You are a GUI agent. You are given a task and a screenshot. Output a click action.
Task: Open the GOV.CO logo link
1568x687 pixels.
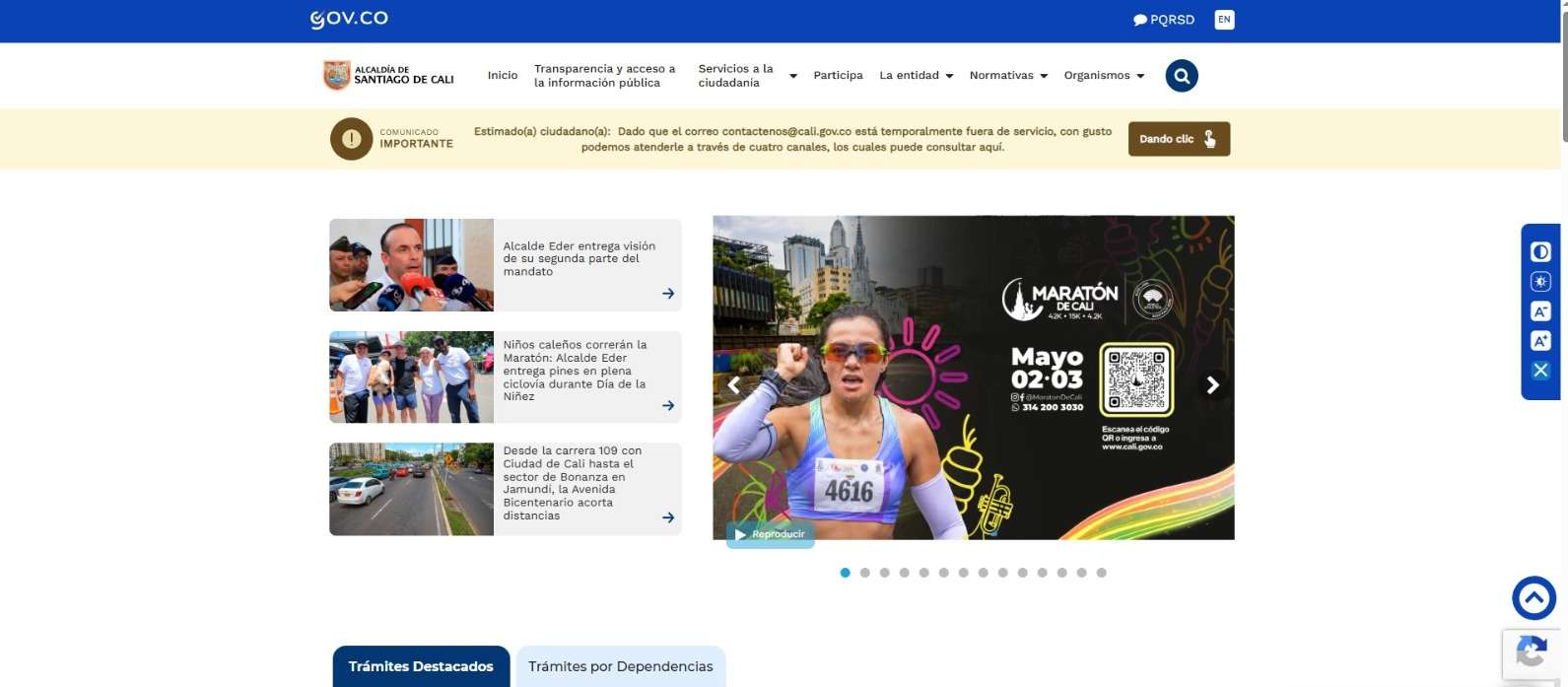(x=349, y=19)
